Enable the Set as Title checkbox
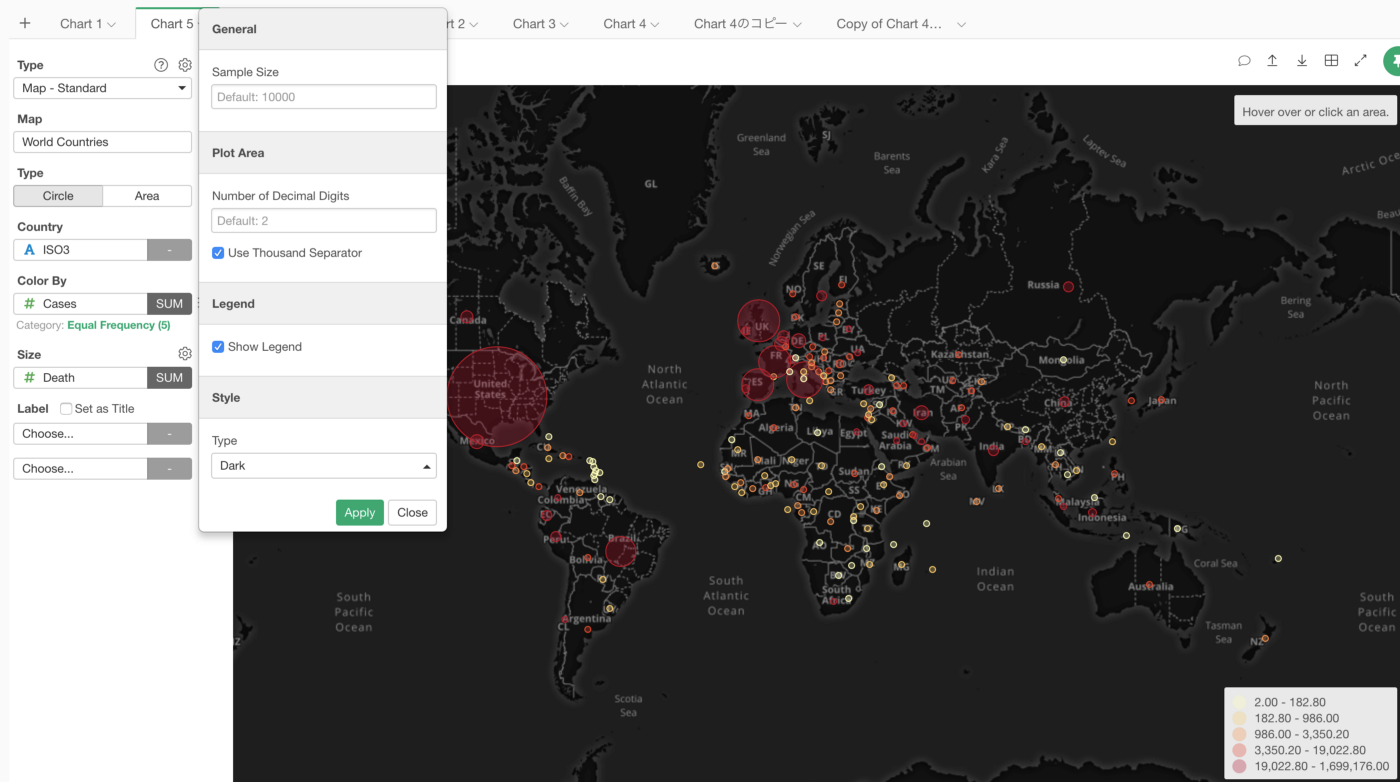Viewport: 1400px width, 782px height. point(66,409)
